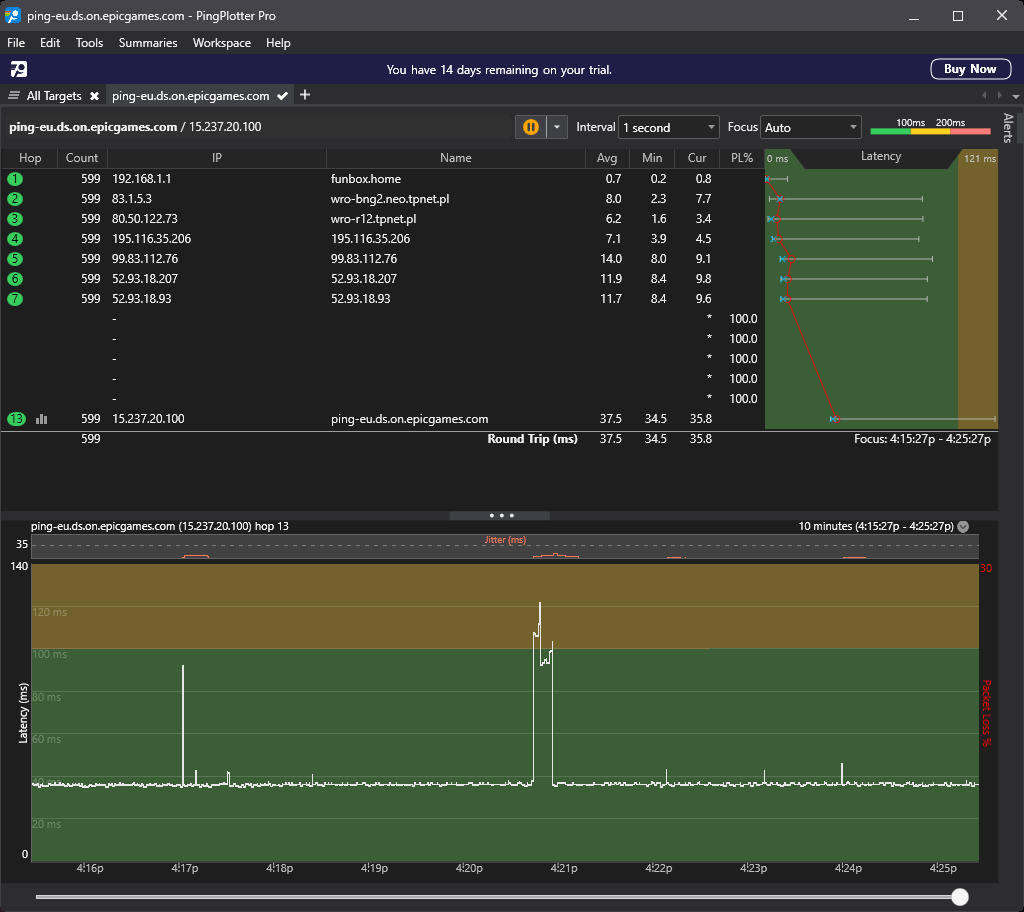Select IP cell 192.168.1.1
The height and width of the screenshot is (912, 1024).
(x=142, y=179)
